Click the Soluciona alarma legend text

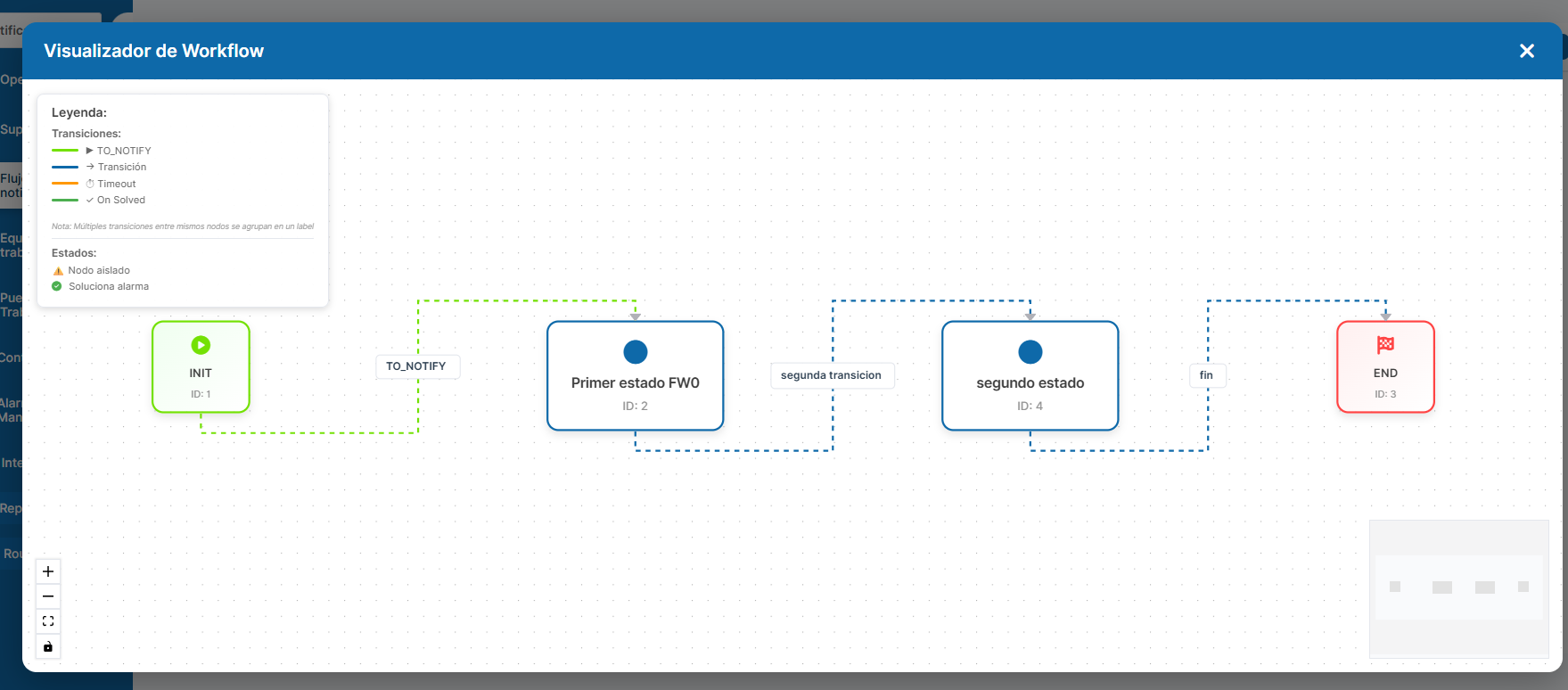(x=109, y=286)
